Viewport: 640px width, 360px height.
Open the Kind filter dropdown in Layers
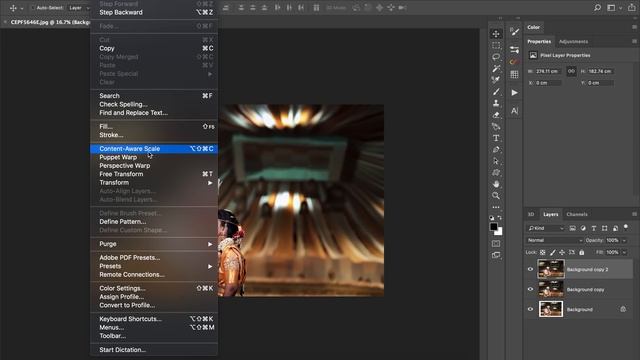[546, 228]
